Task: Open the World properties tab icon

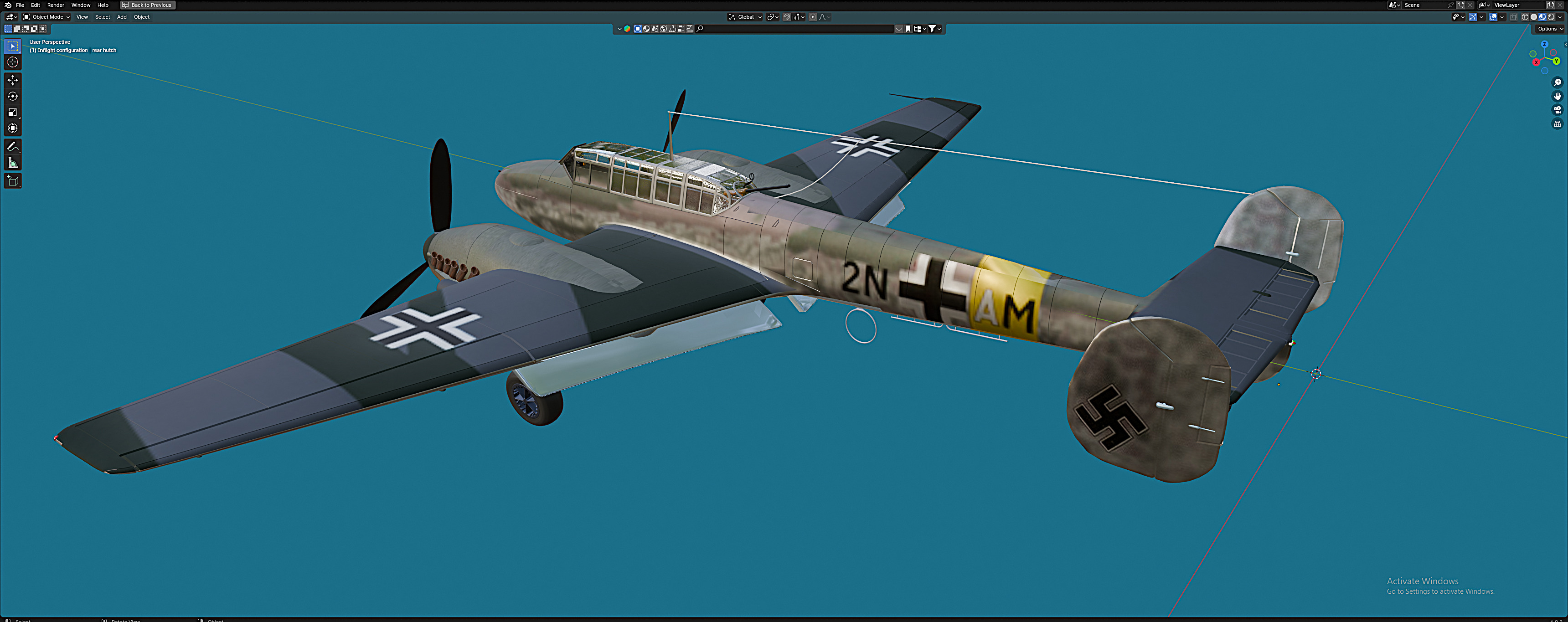Action: 664,29
